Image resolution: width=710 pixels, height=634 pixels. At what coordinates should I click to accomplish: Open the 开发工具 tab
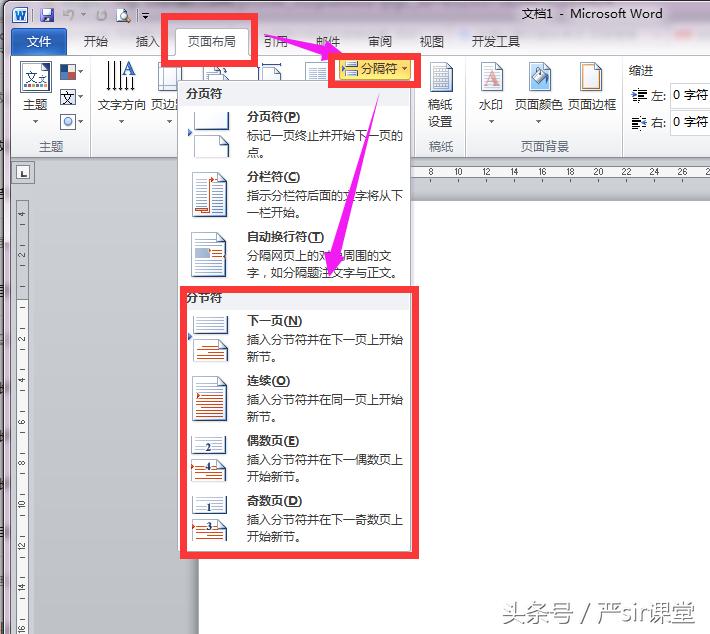(x=495, y=42)
